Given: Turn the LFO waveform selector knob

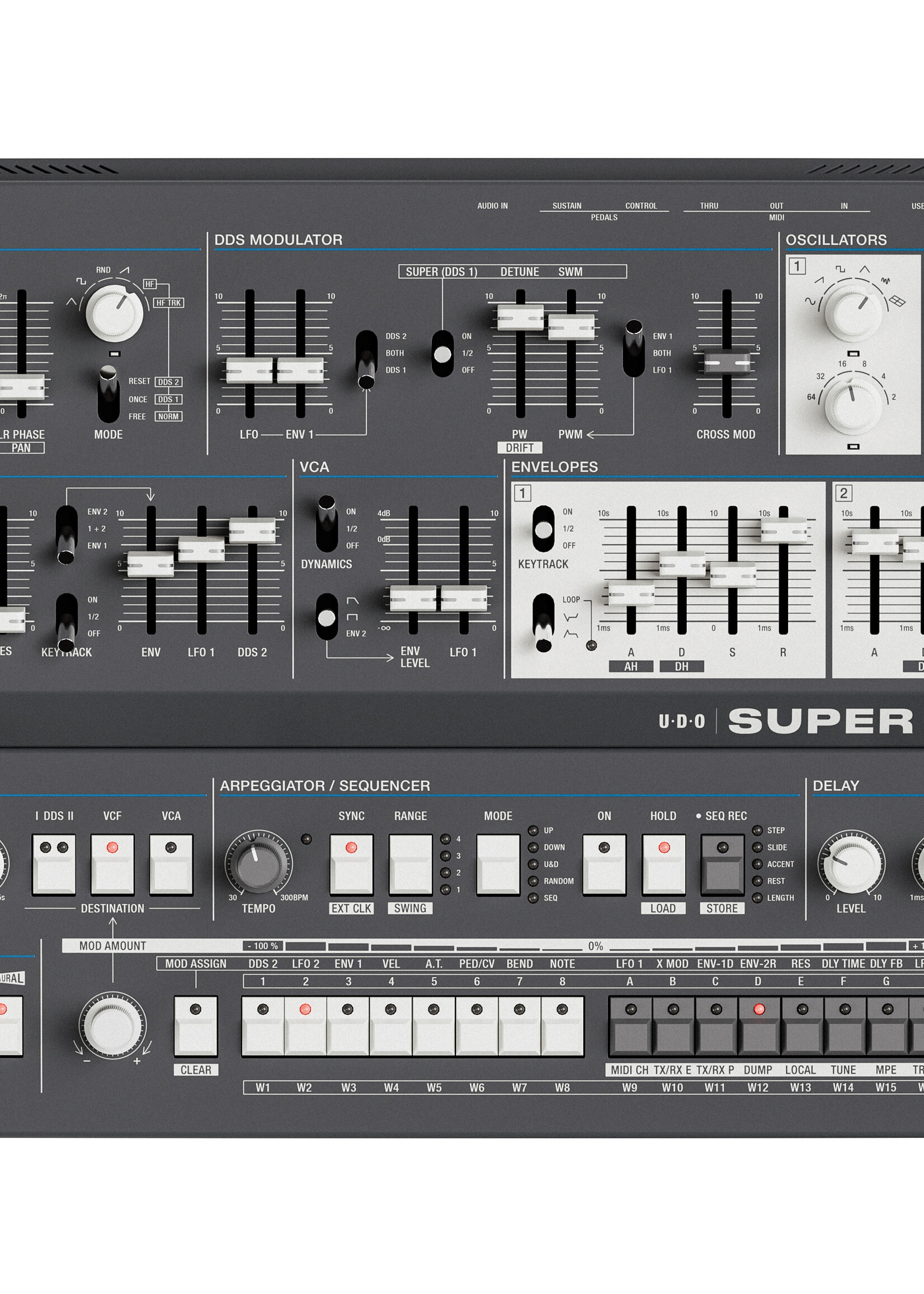Looking at the screenshot, I should click(x=114, y=313).
